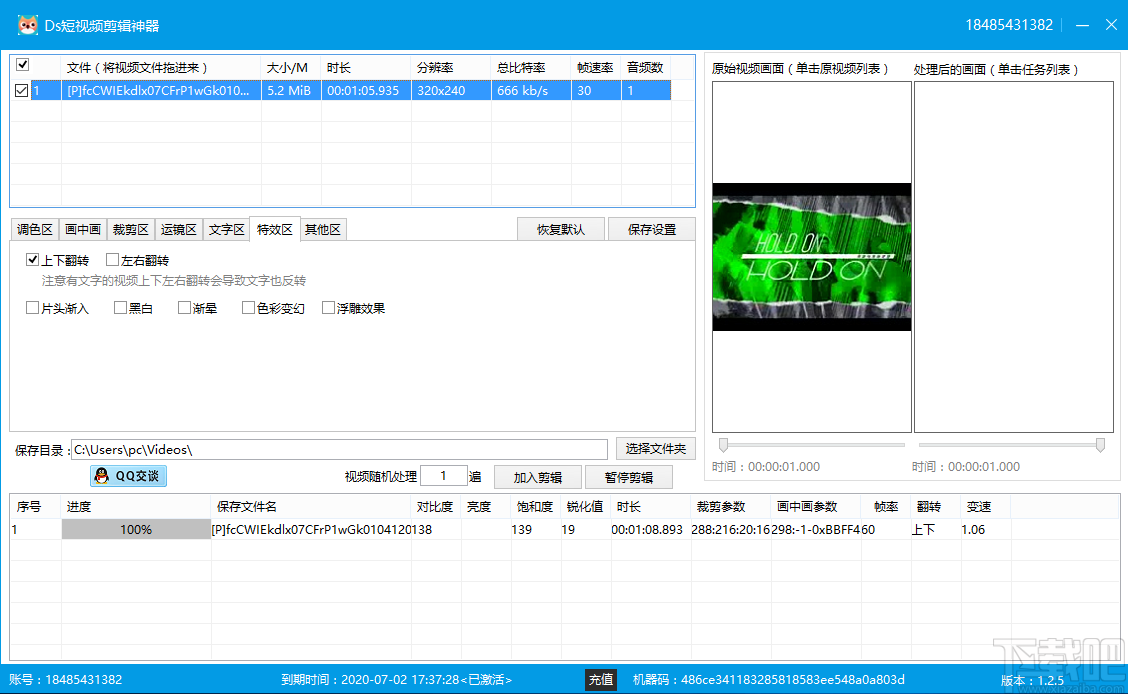Enable the 片头渐入 intro fade-in effect
1128x694 pixels.
point(32,307)
